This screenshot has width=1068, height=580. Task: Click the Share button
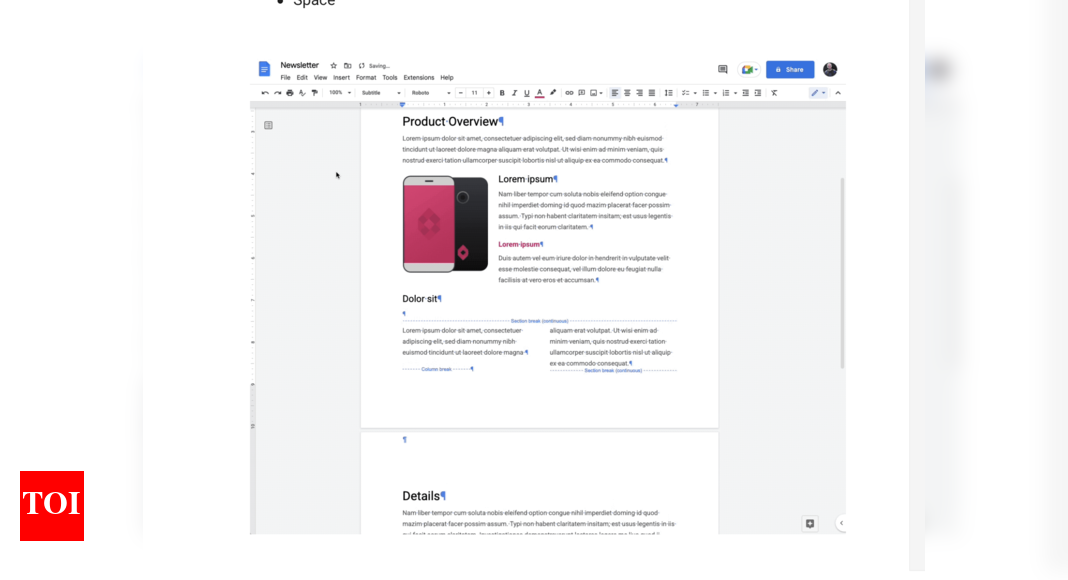tap(789, 69)
